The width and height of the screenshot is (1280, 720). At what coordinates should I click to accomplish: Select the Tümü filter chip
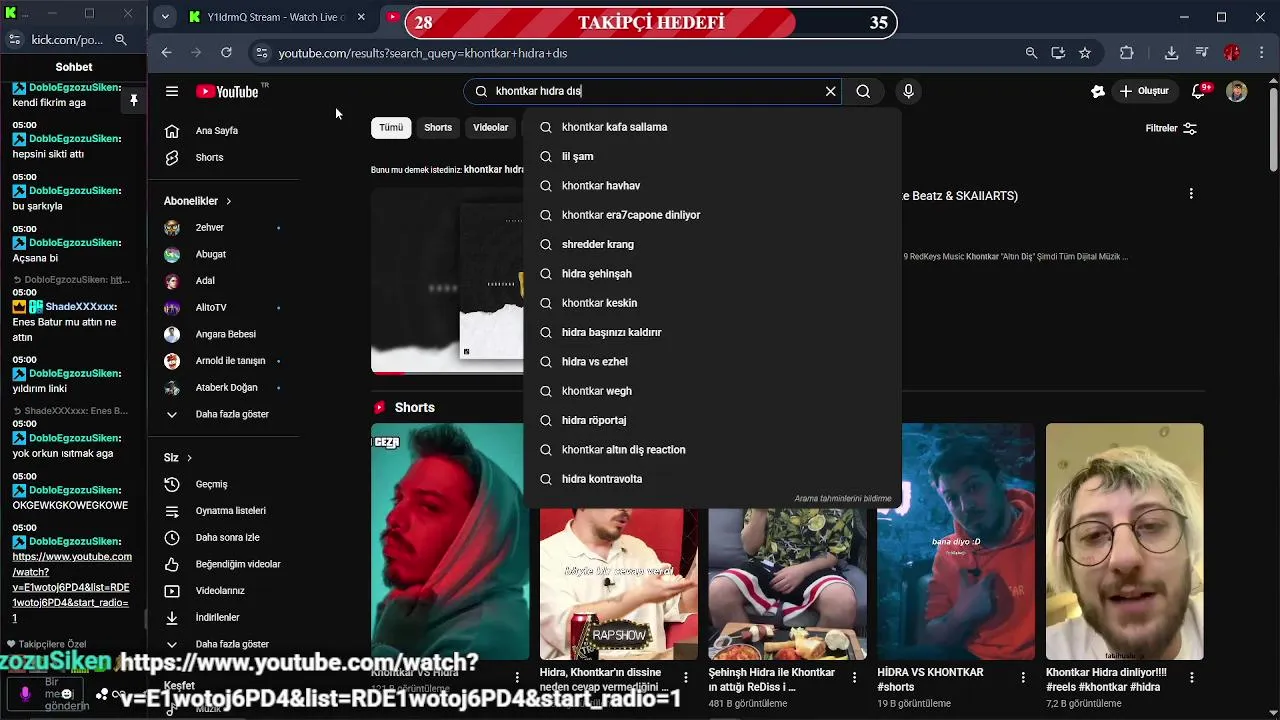pyautogui.click(x=391, y=127)
